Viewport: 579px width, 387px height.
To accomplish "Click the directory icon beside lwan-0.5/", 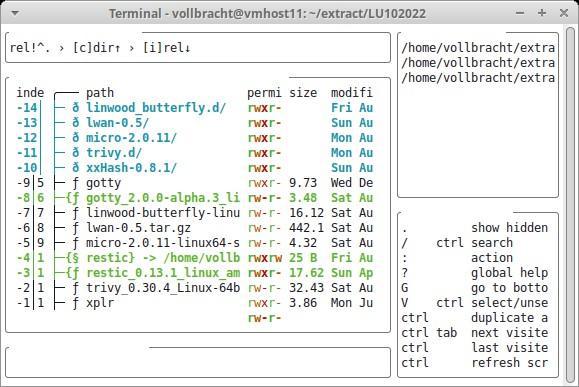I will (76, 123).
